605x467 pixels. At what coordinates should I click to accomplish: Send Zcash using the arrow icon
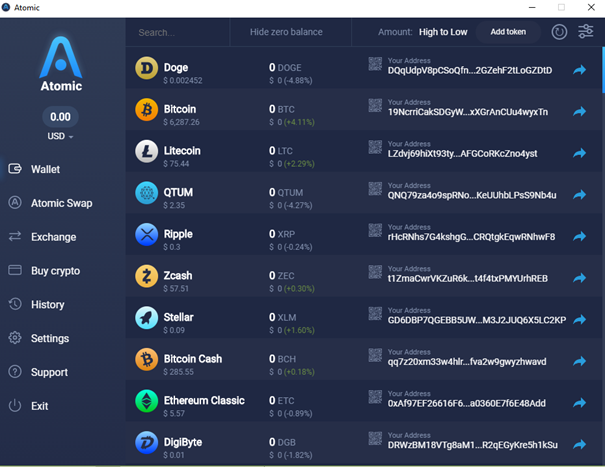580,278
